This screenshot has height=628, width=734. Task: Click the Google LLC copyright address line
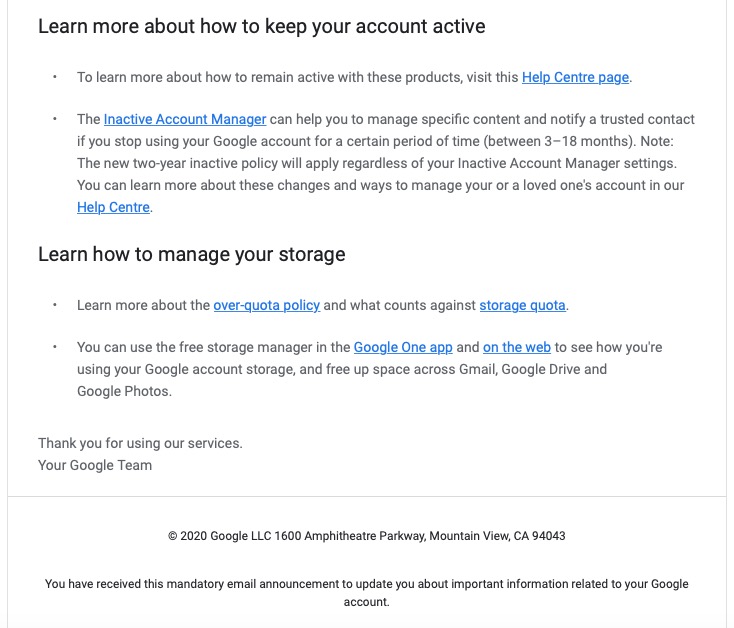[366, 536]
